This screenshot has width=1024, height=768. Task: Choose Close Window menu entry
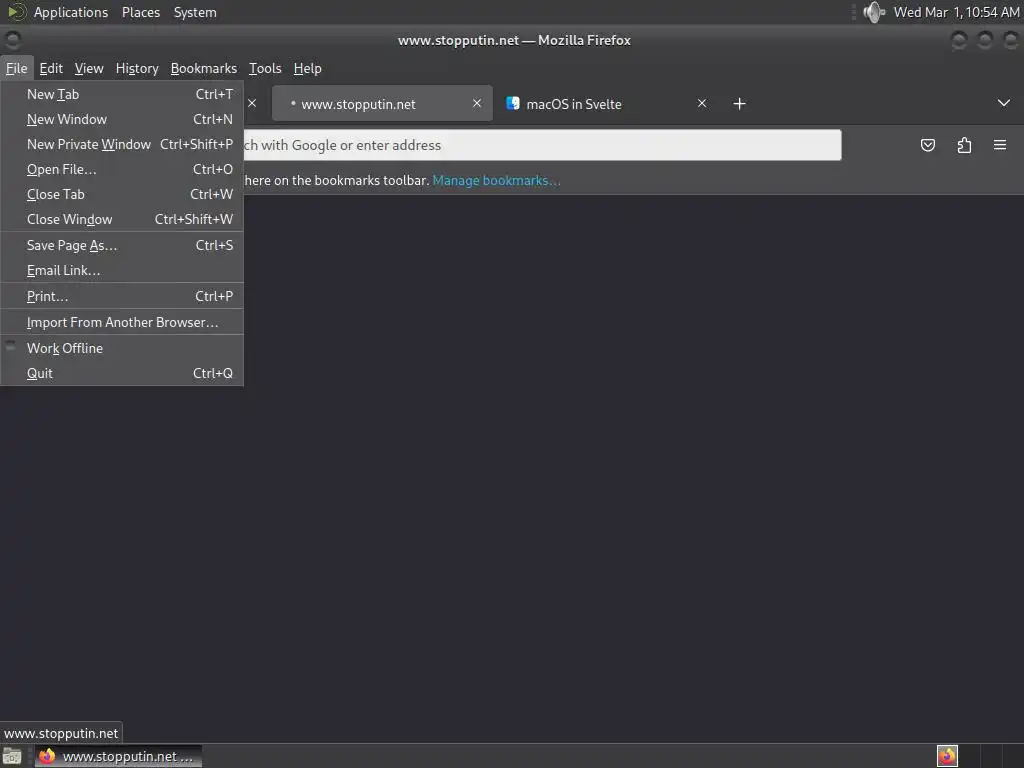point(122,219)
